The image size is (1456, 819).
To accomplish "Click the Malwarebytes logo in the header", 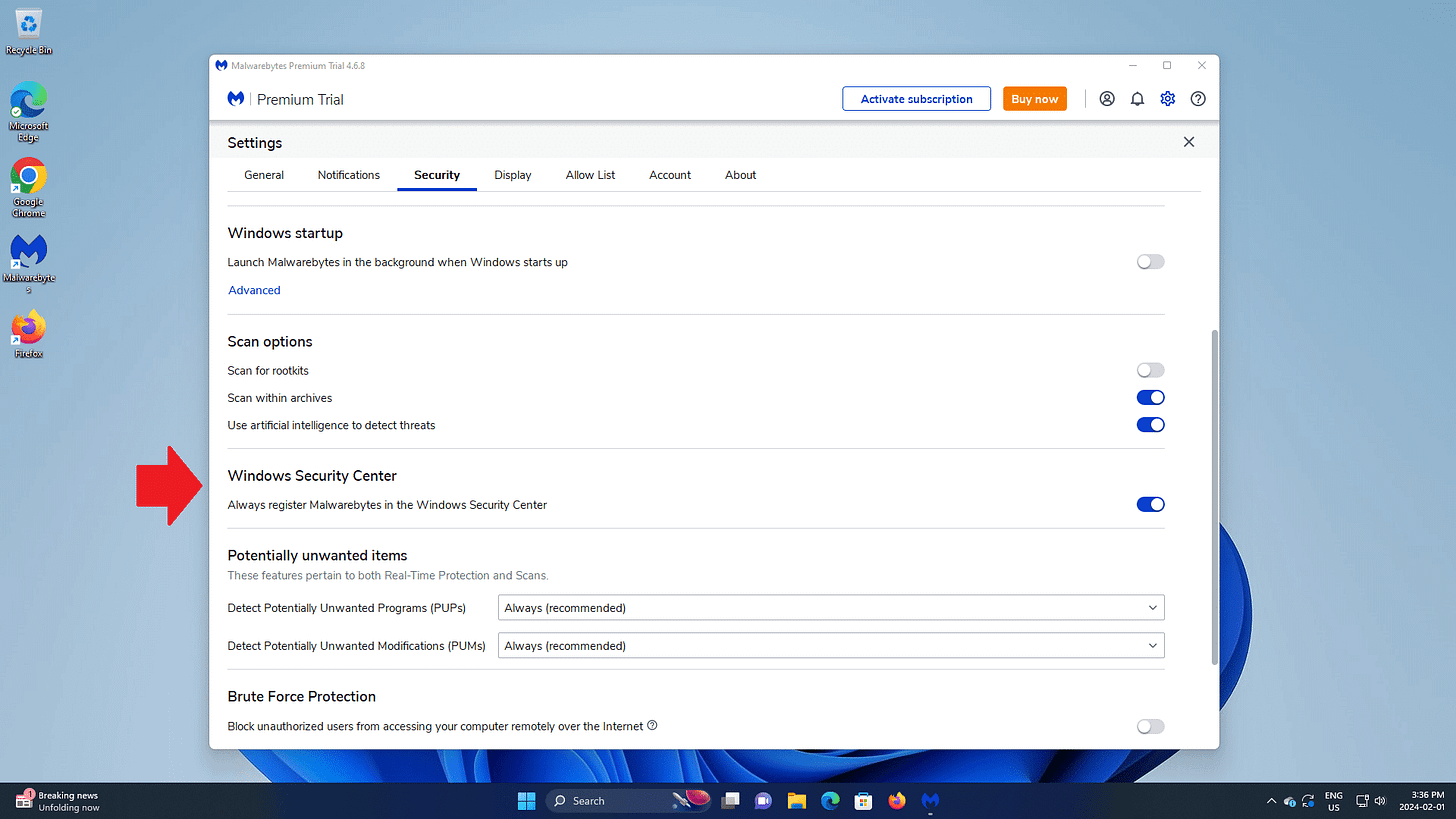I will [x=234, y=98].
